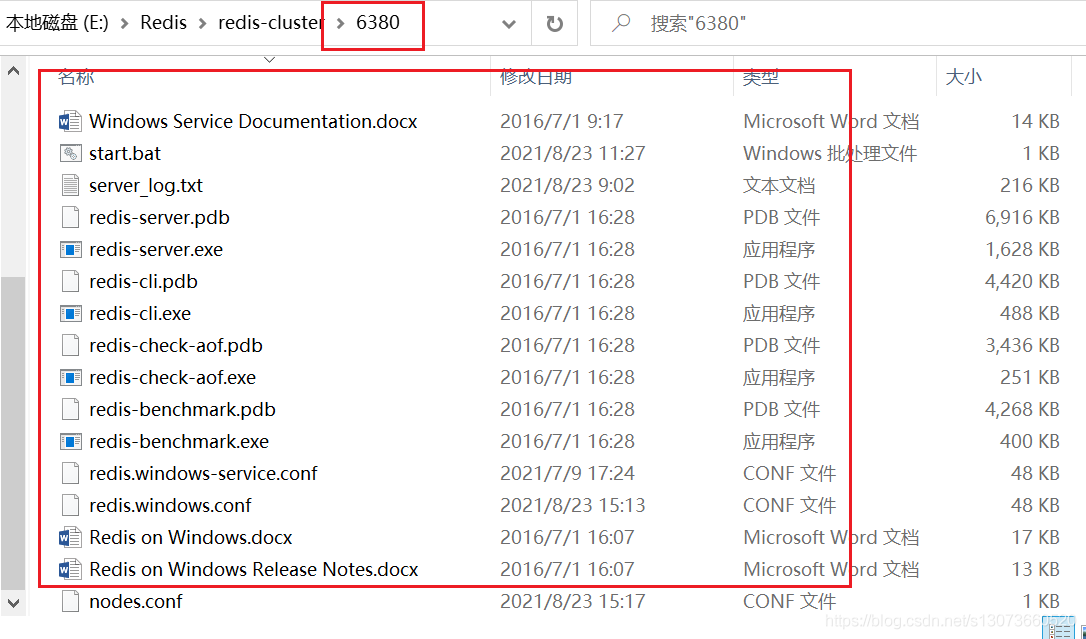Screen dimensions: 1086x639
Task: Click the redis-cli.exe application icon
Action: tap(69, 313)
